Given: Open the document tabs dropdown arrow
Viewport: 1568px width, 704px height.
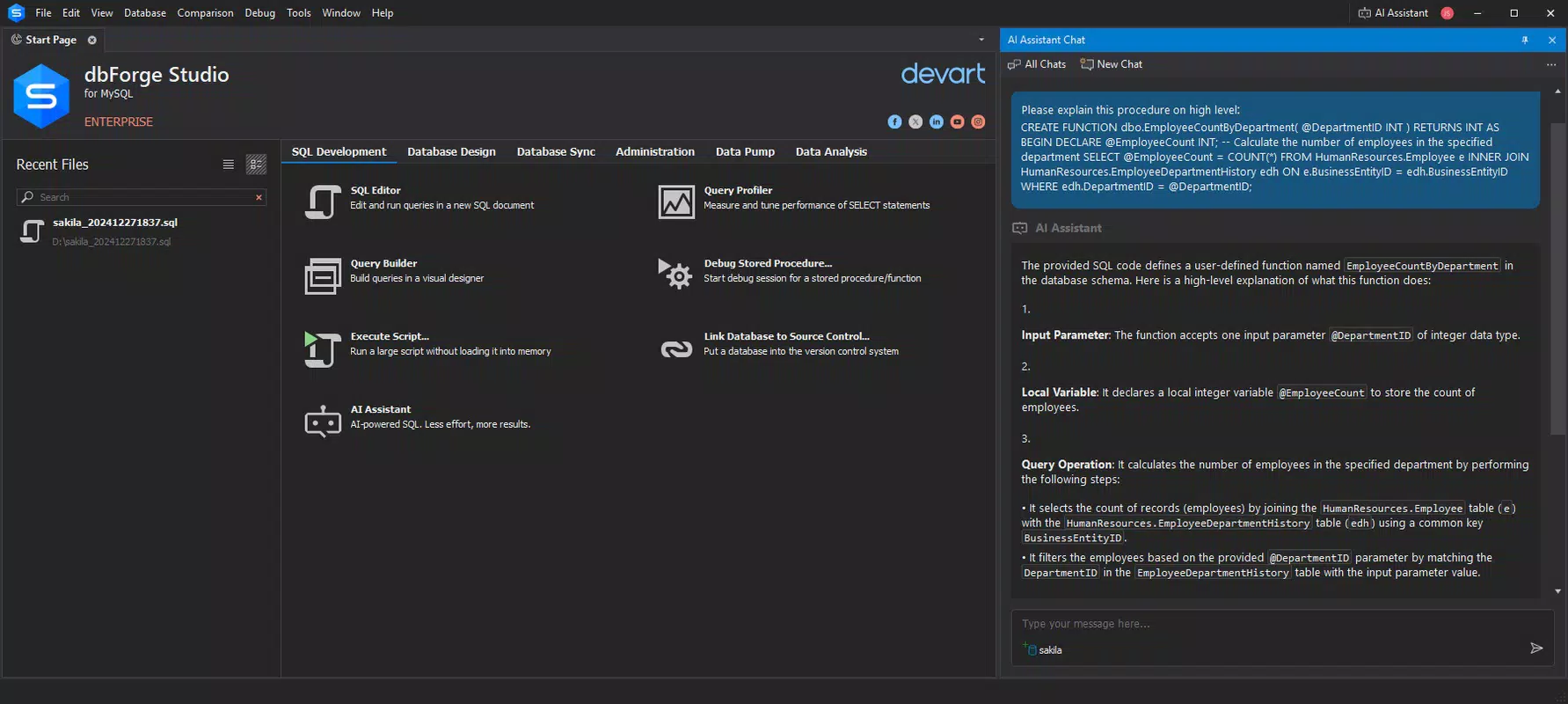Looking at the screenshot, I should [981, 40].
